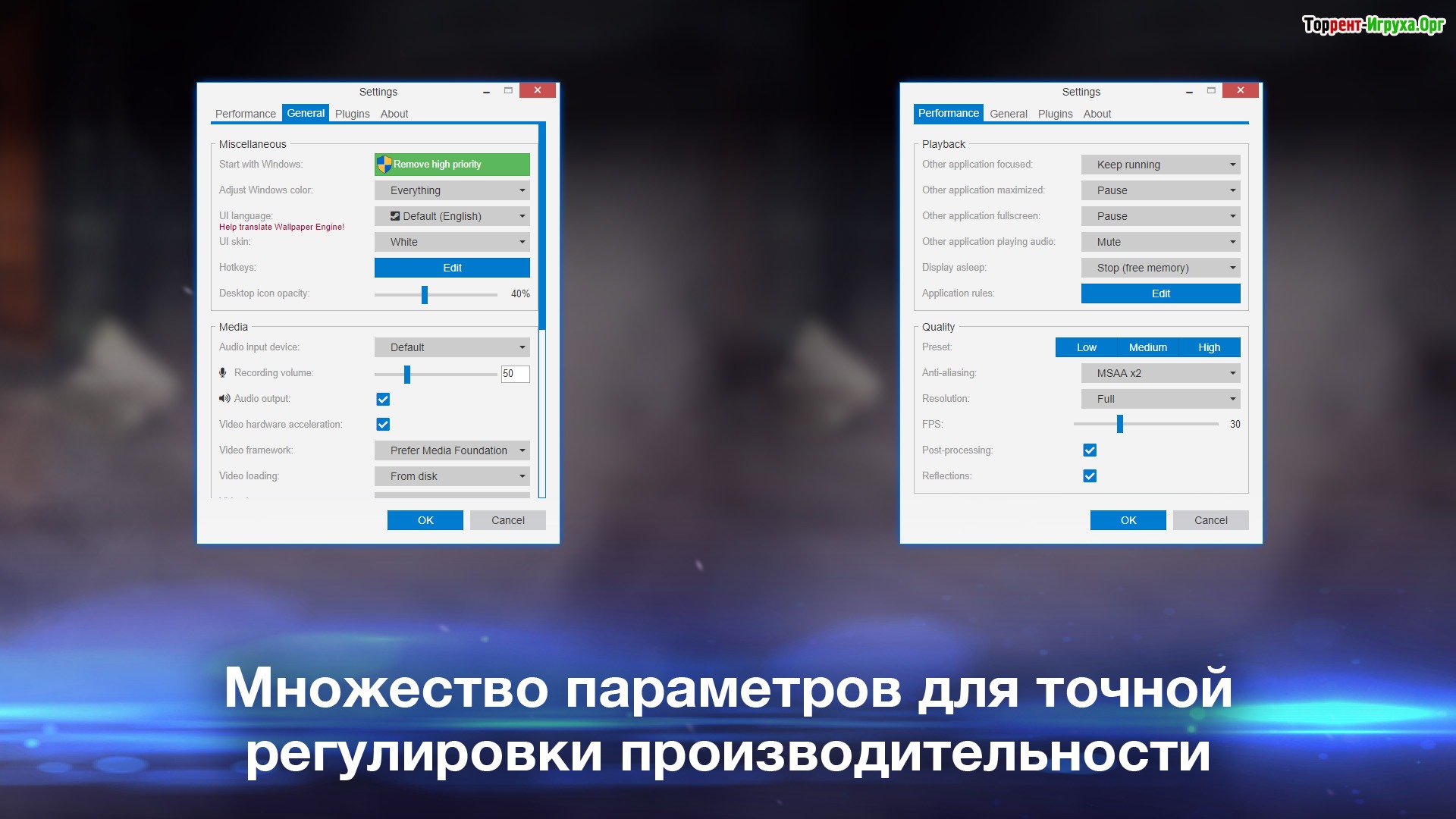The width and height of the screenshot is (1456, 819).
Task: Expand the Display asleep dropdown
Action: (1159, 268)
